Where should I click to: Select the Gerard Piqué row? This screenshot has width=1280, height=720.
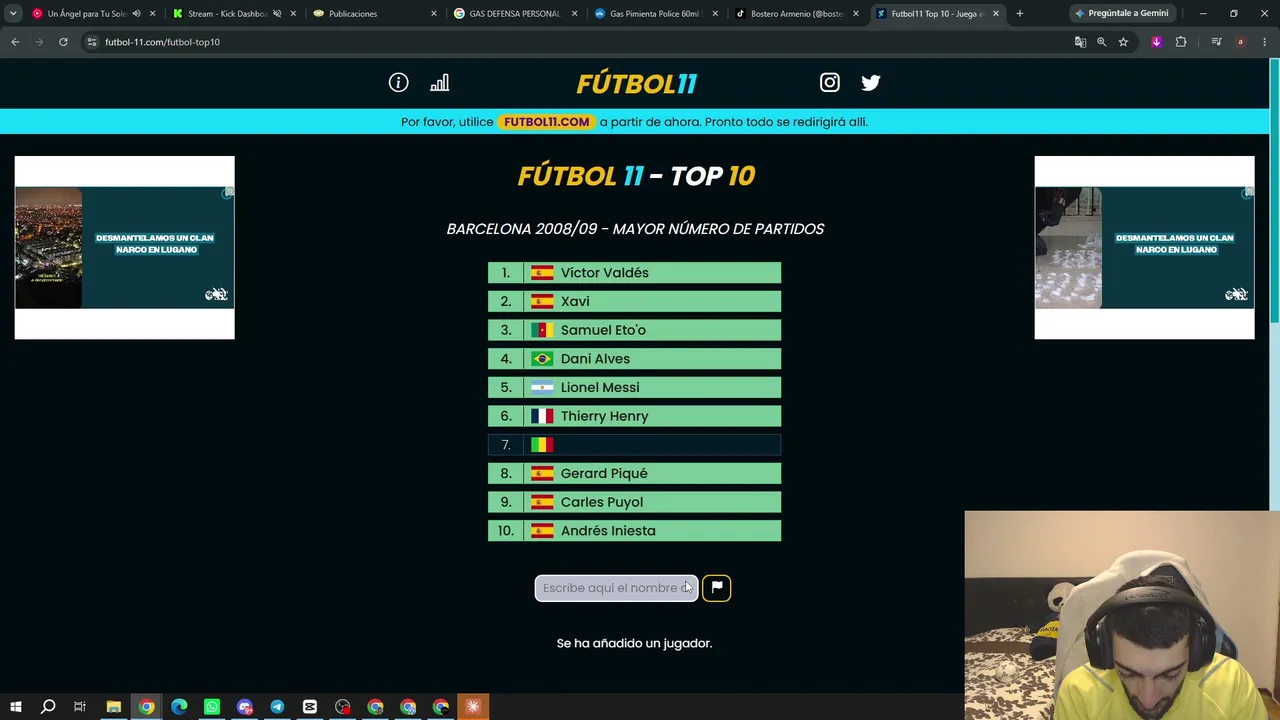[634, 473]
